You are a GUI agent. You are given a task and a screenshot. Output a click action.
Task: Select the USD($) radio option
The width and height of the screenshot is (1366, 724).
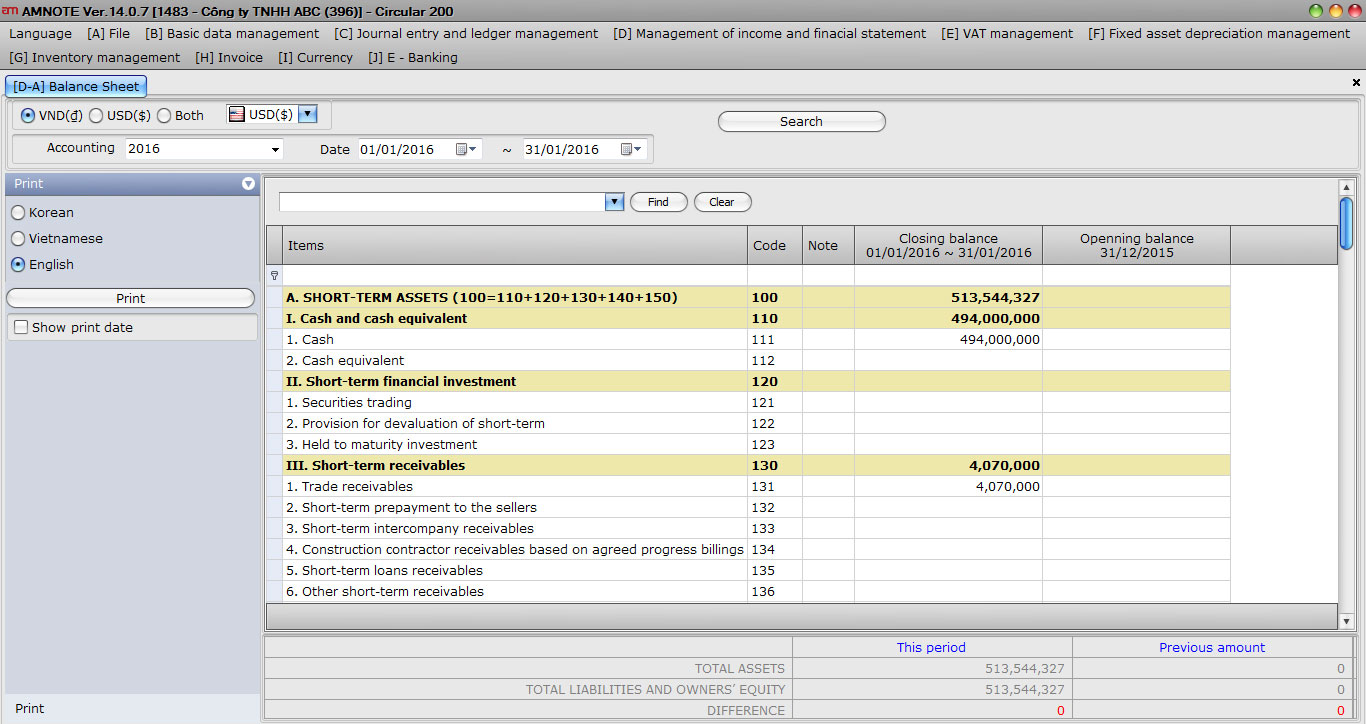coord(97,116)
